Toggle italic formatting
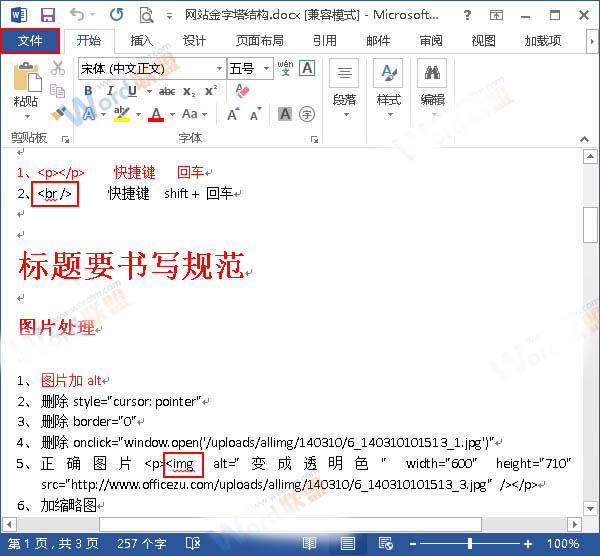600x556 pixels. coord(109,91)
